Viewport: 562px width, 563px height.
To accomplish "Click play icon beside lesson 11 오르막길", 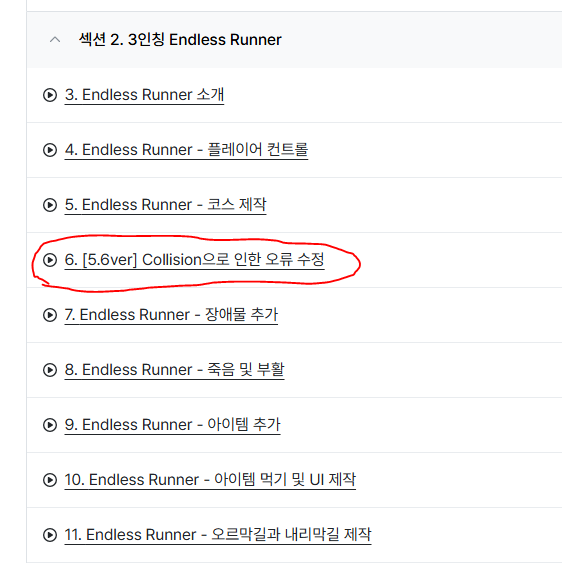I will pos(50,535).
